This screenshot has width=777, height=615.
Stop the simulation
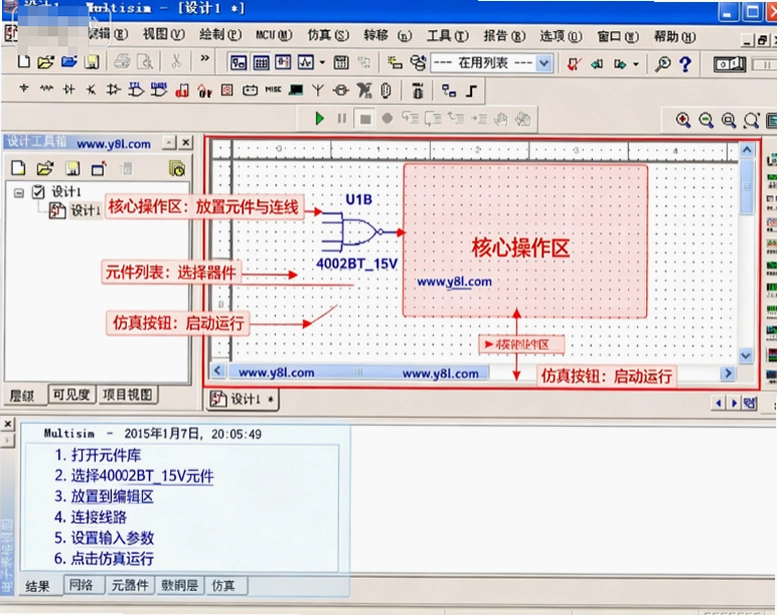point(365,119)
